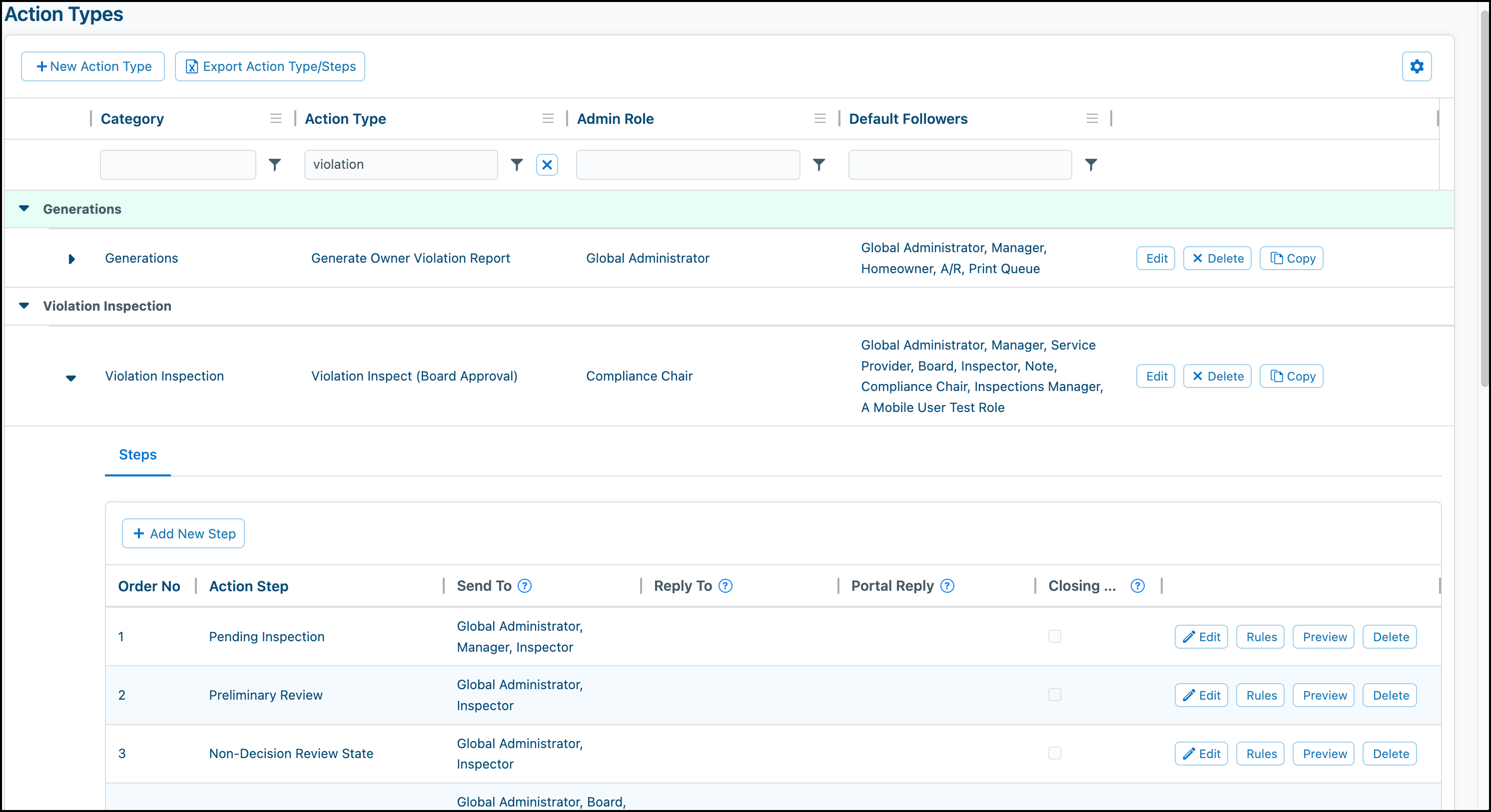The width and height of the screenshot is (1491, 812).
Task: Open the Category column menu icon
Action: (x=276, y=118)
